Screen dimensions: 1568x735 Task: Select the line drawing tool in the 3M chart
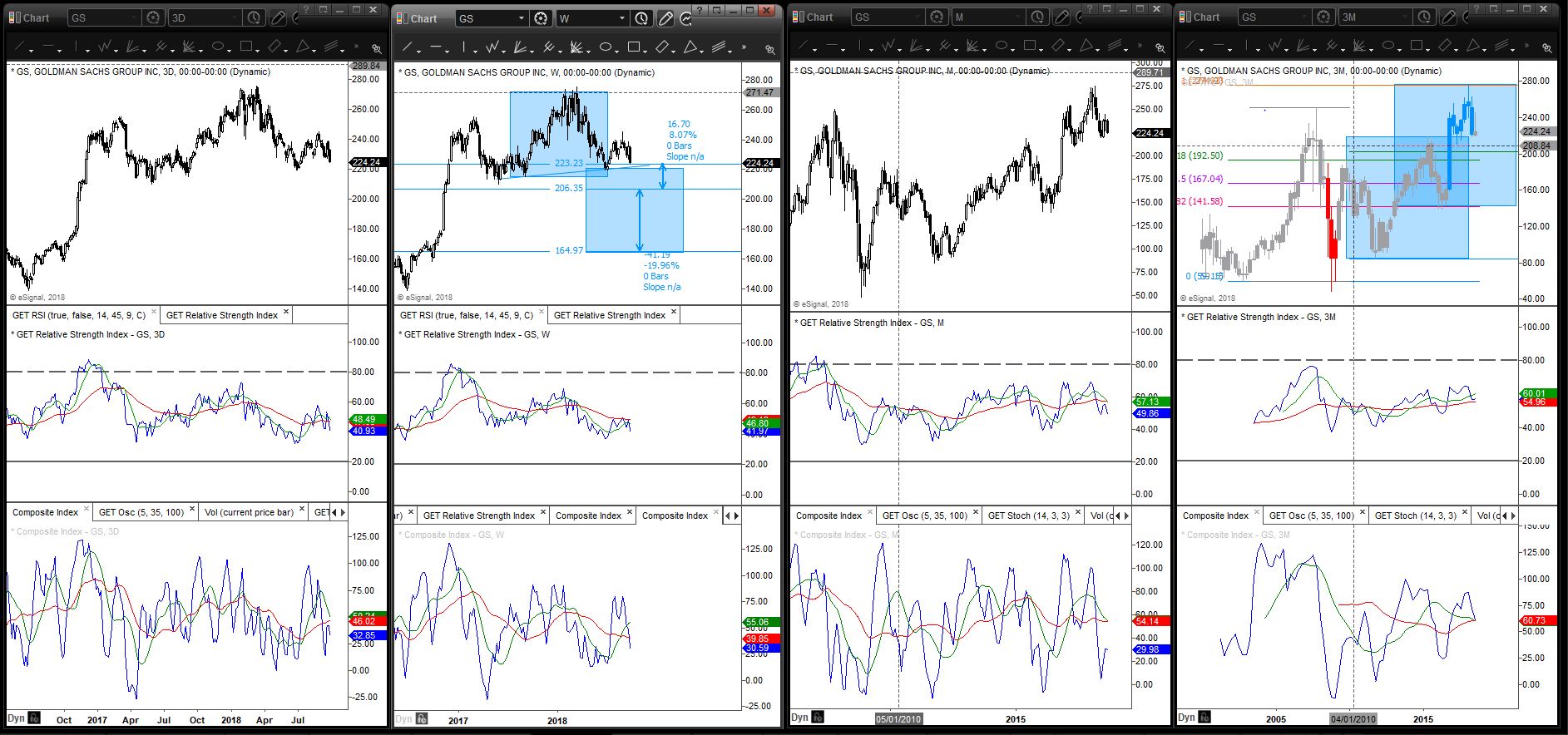1188,47
